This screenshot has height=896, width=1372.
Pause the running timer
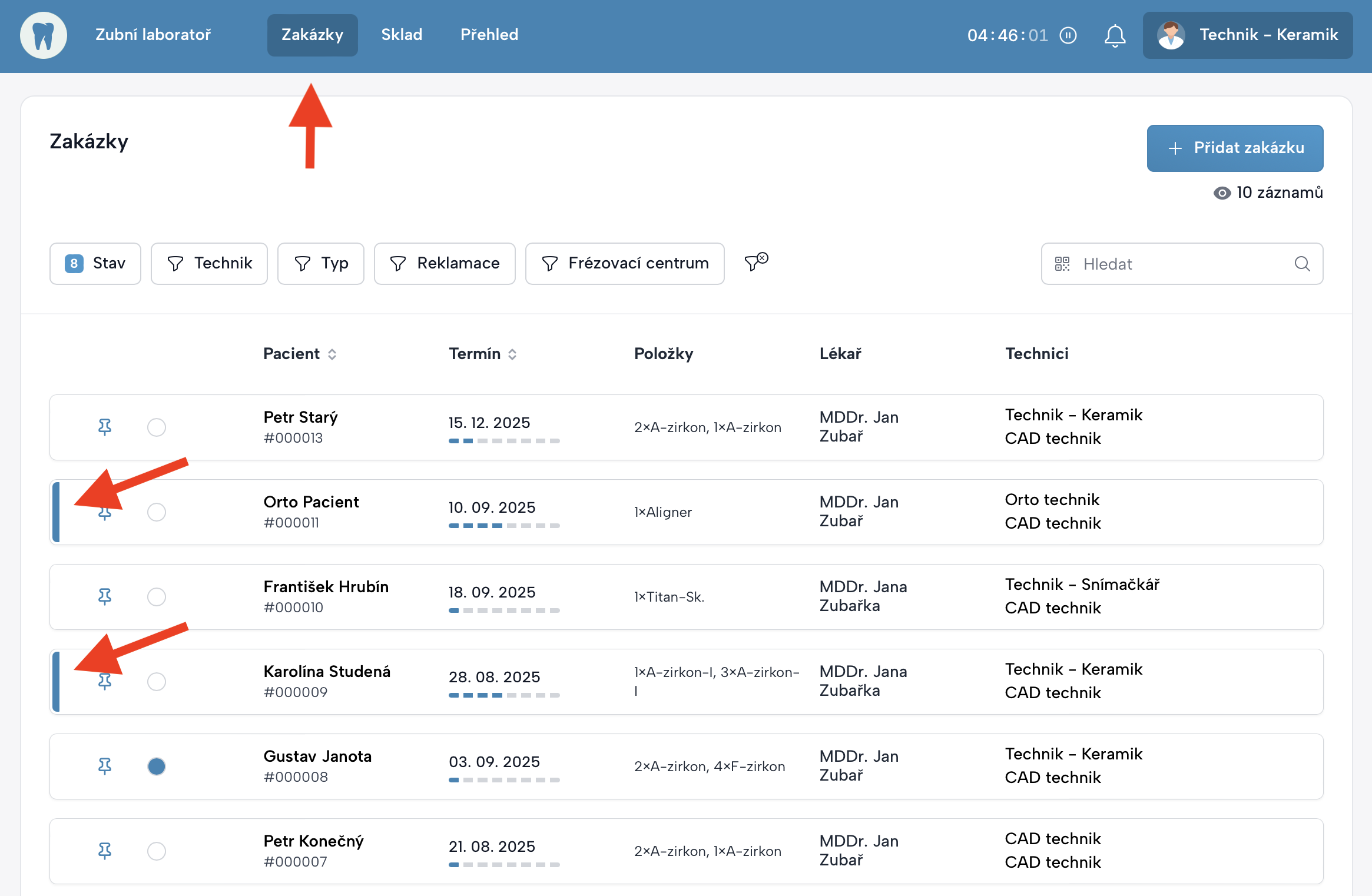(1068, 35)
